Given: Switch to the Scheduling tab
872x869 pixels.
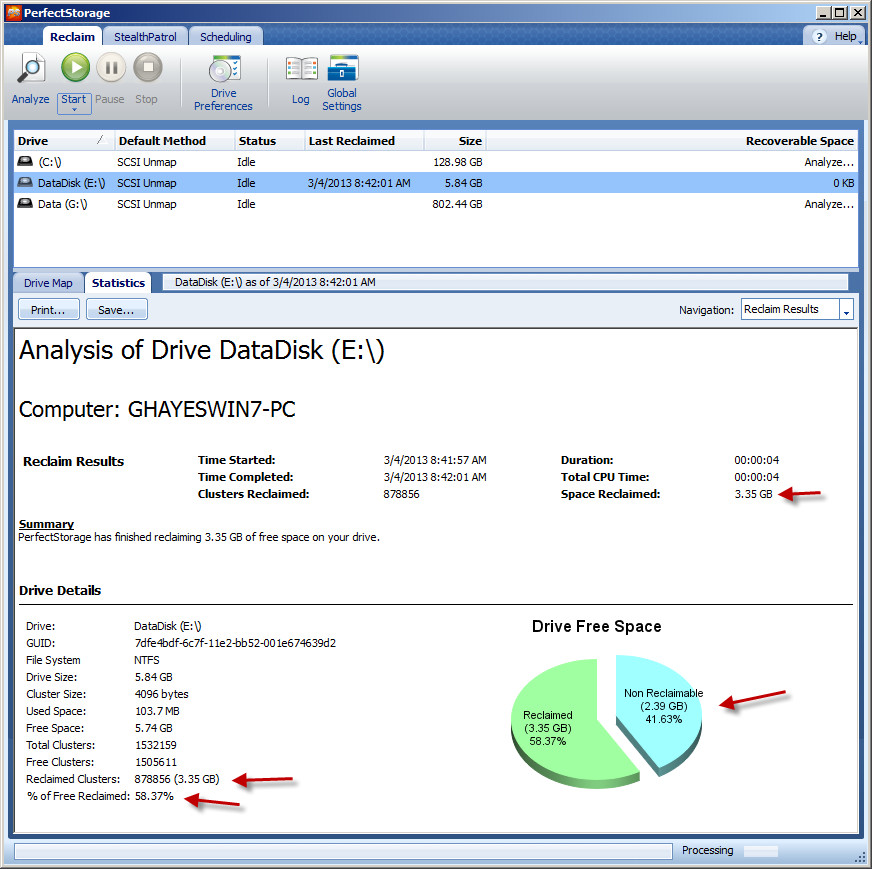Looking at the screenshot, I should [x=226, y=37].
